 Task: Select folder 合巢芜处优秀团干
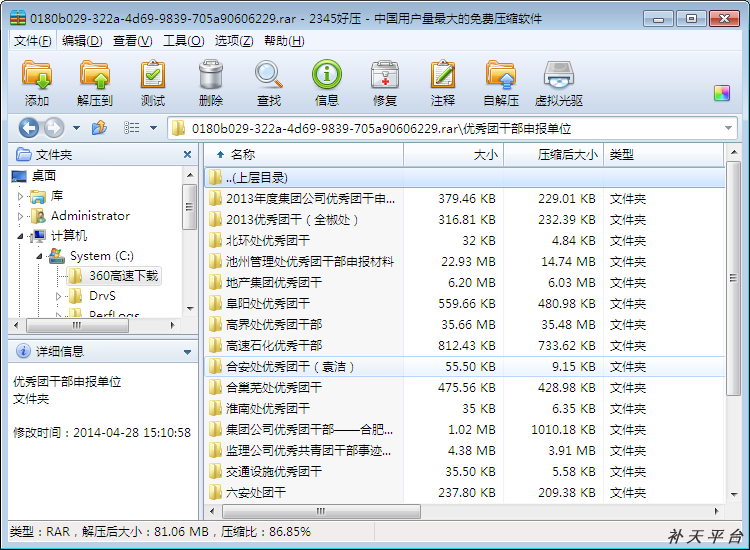click(x=465, y=388)
